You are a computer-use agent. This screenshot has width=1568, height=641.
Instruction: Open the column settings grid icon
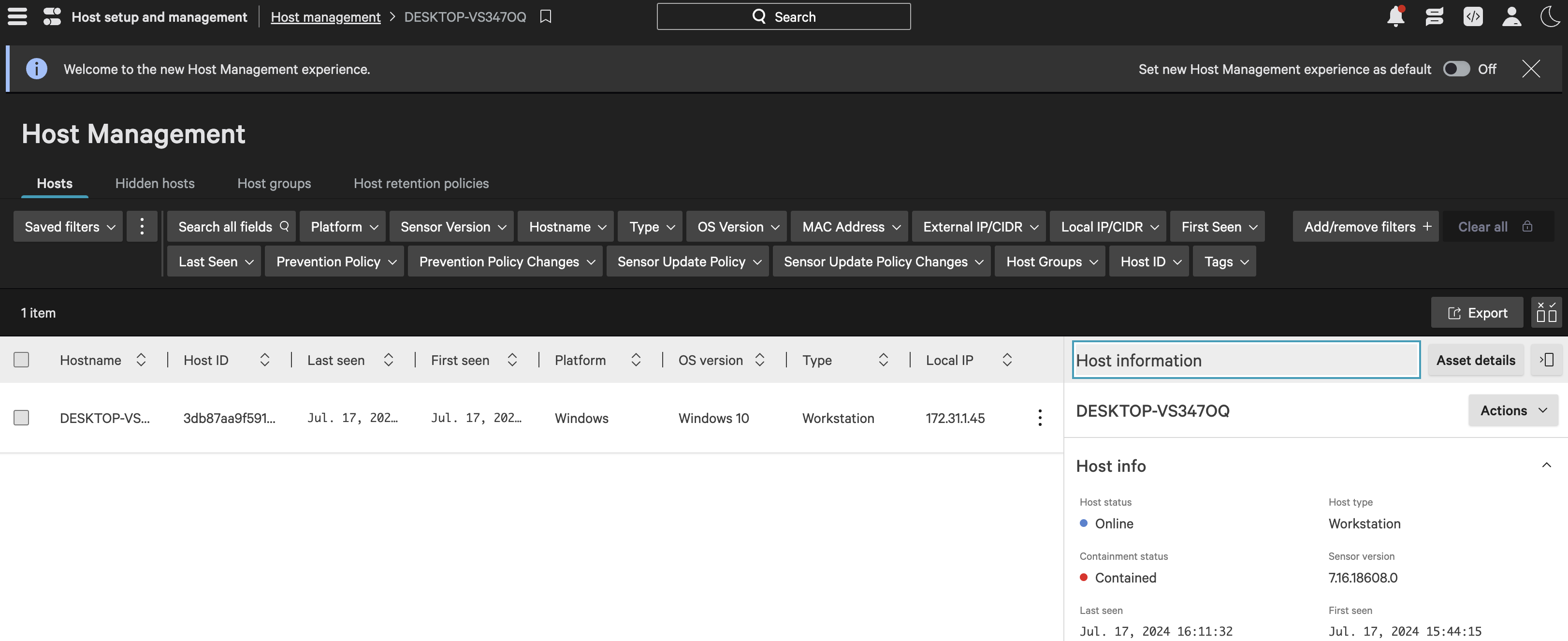pyautogui.click(x=1547, y=312)
